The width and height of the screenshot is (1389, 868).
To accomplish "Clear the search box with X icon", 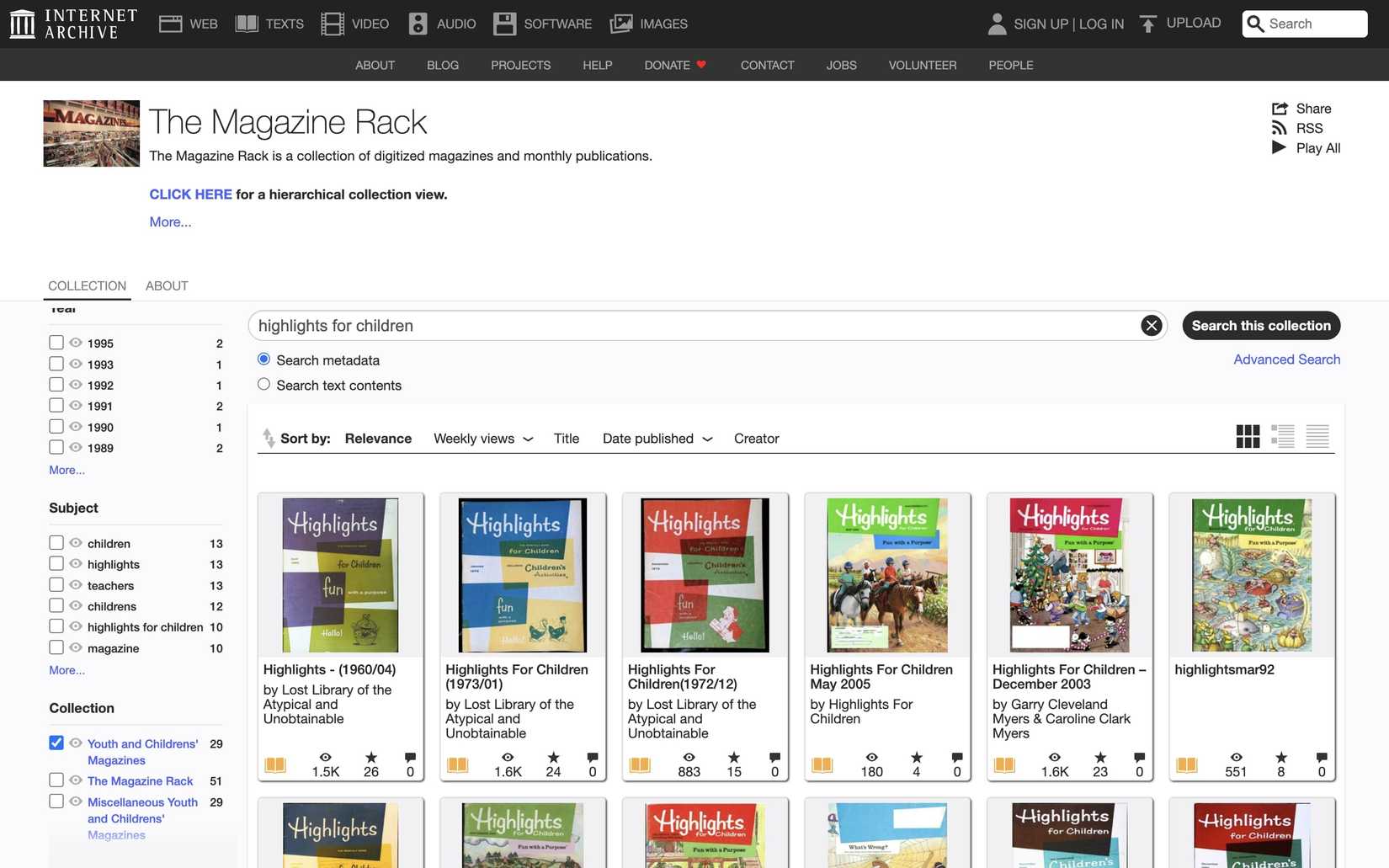I will pos(1151,326).
